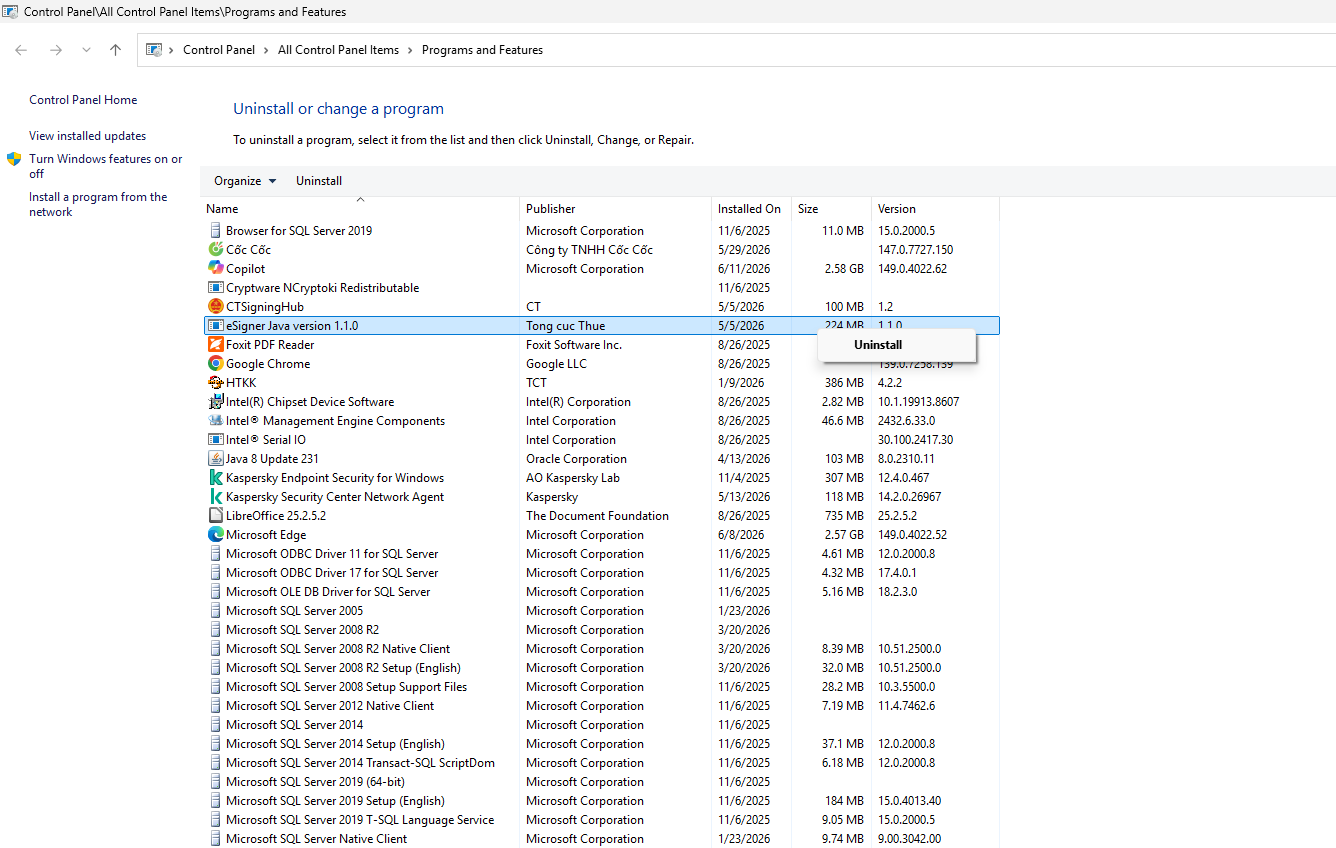This screenshot has width=1336, height=848.
Task: Open the View installed updates link
Action: (88, 136)
